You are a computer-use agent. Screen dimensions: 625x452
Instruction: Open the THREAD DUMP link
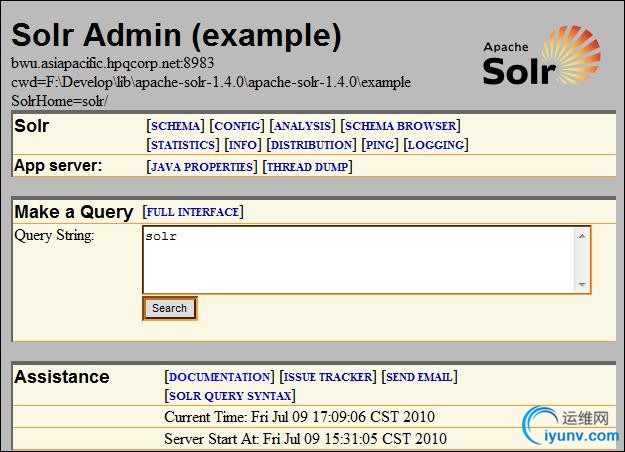pos(307,167)
